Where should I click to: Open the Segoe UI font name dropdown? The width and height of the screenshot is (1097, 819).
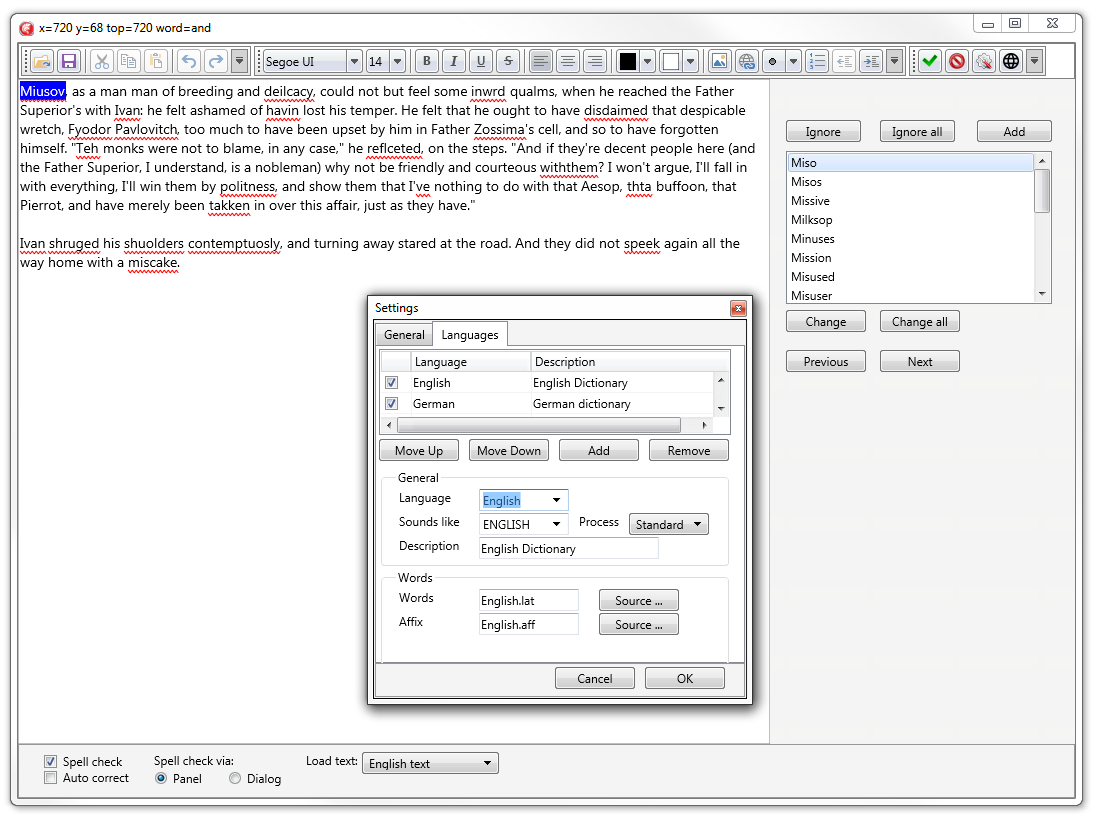[354, 62]
